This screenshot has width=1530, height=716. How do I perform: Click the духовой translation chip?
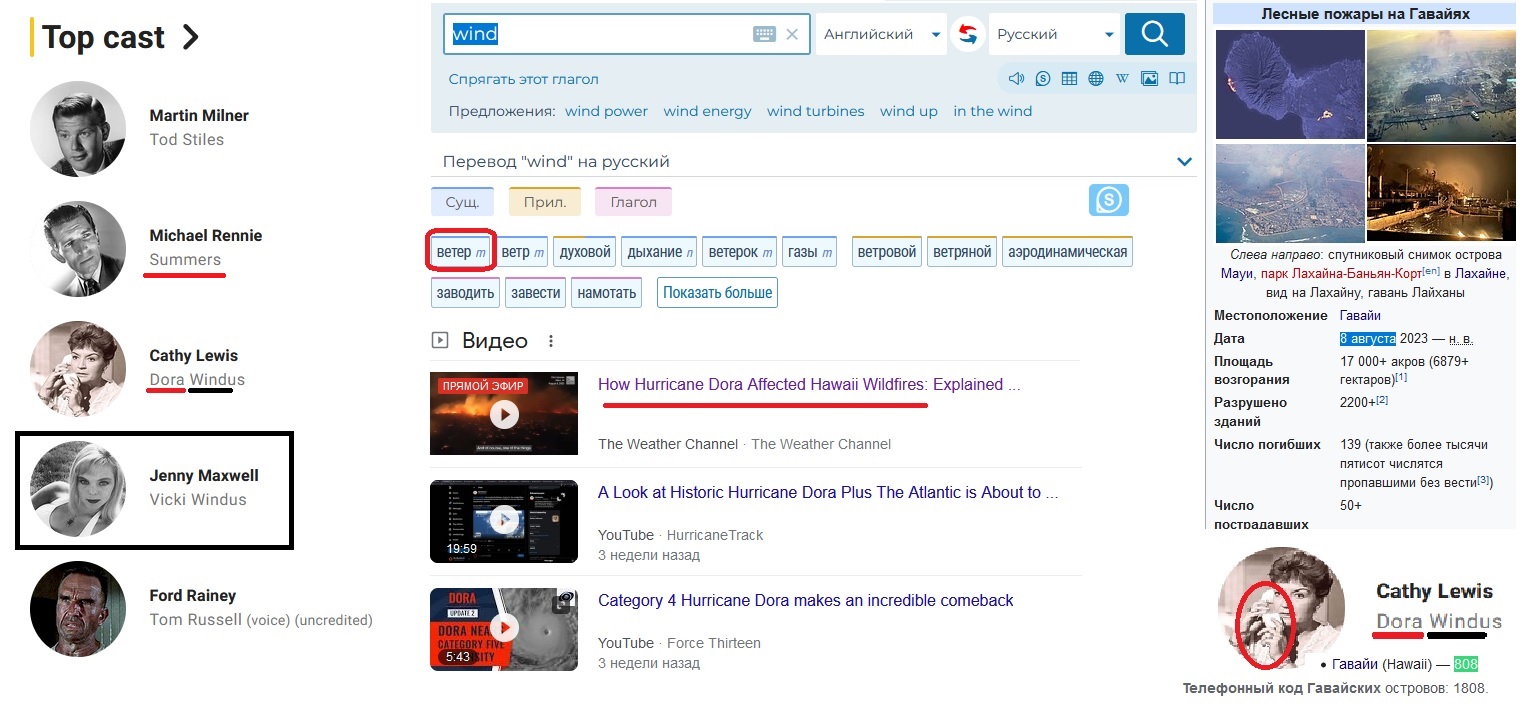click(585, 252)
